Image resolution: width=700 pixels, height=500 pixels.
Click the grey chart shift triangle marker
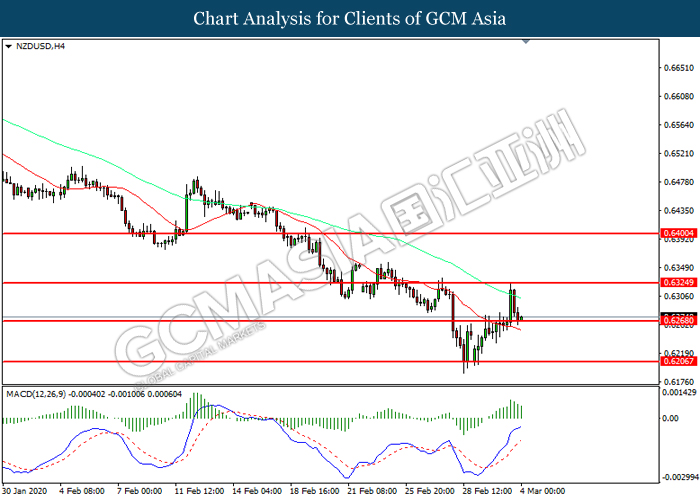click(526, 42)
